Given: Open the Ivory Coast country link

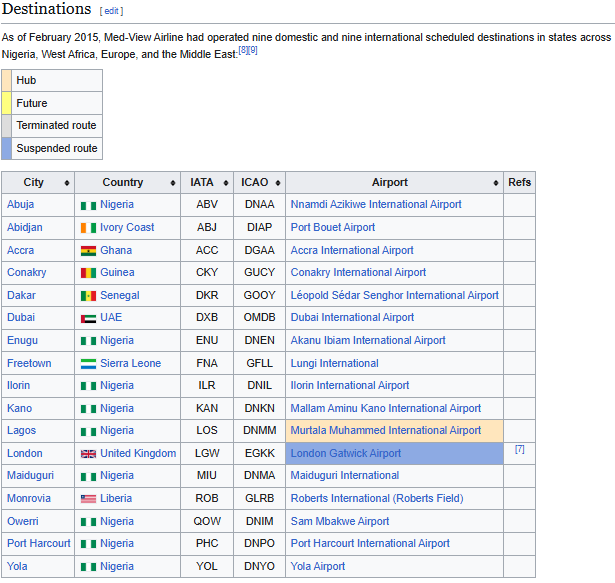Looking at the screenshot, I should coord(127,227).
